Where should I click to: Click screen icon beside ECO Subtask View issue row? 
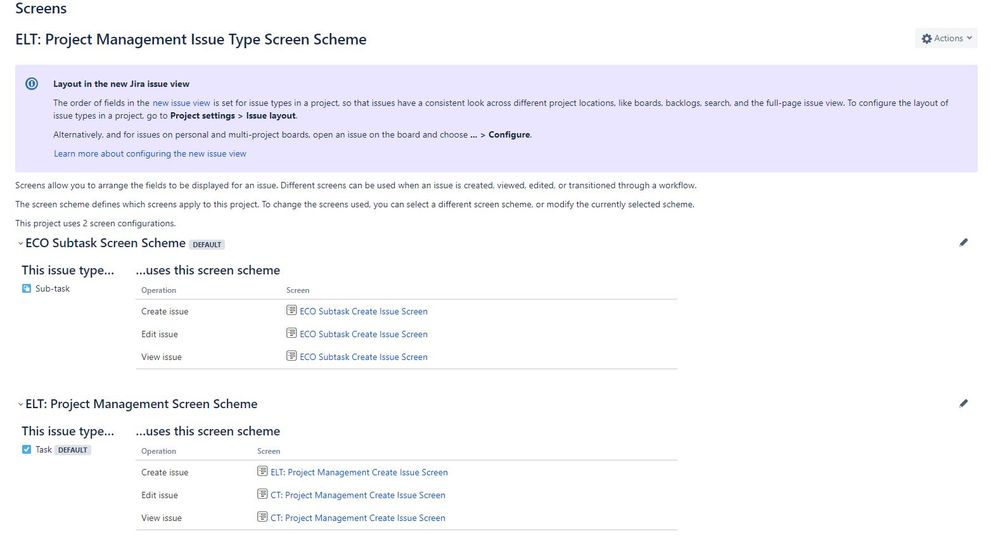tap(292, 356)
